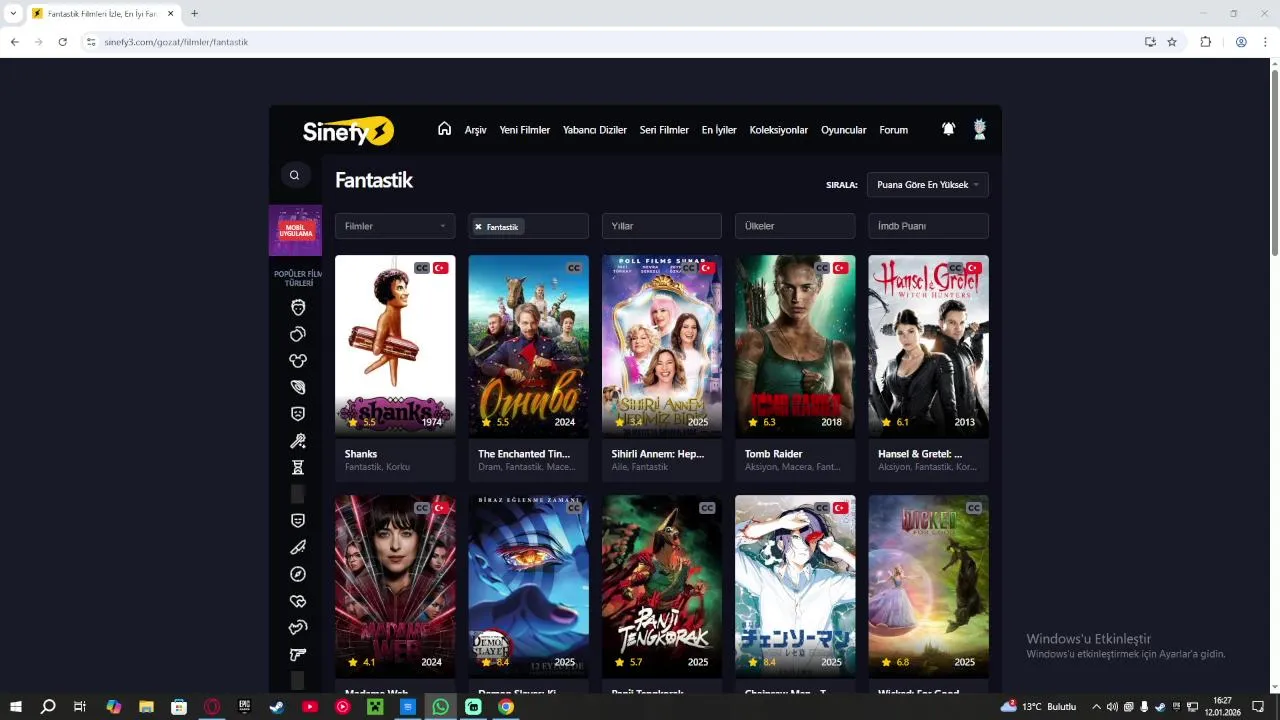Open the Chrome extensions puzzle icon
Image resolution: width=1280 pixels, height=720 pixels.
point(1205,42)
